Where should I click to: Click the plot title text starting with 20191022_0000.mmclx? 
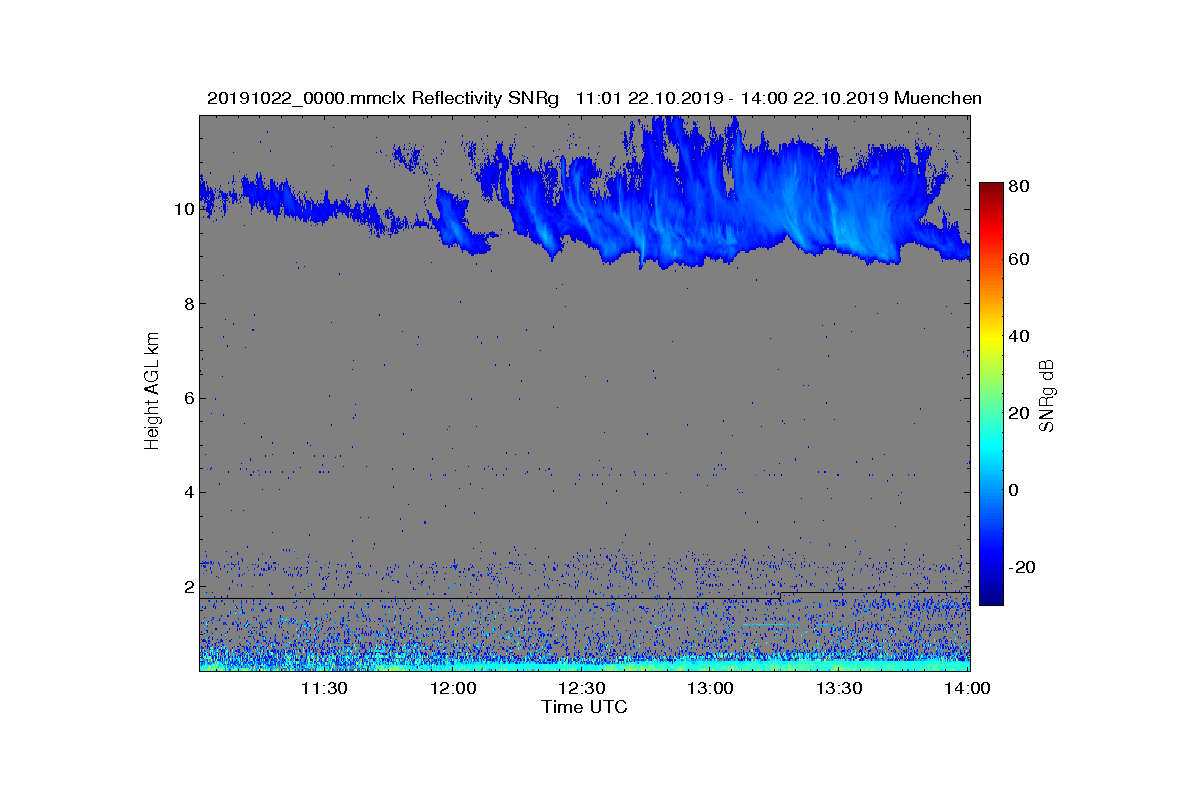click(594, 98)
